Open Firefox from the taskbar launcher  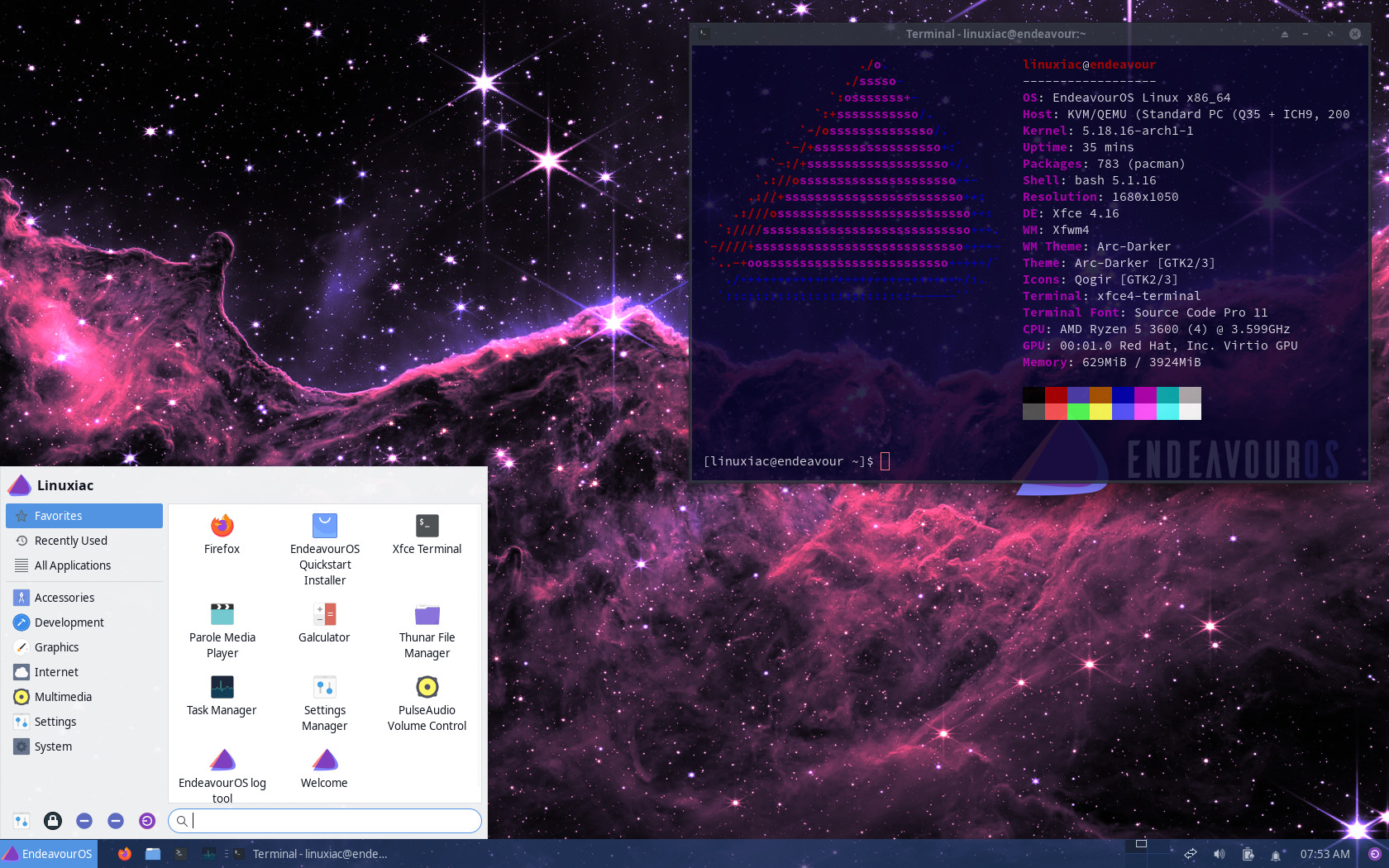pyautogui.click(x=125, y=854)
